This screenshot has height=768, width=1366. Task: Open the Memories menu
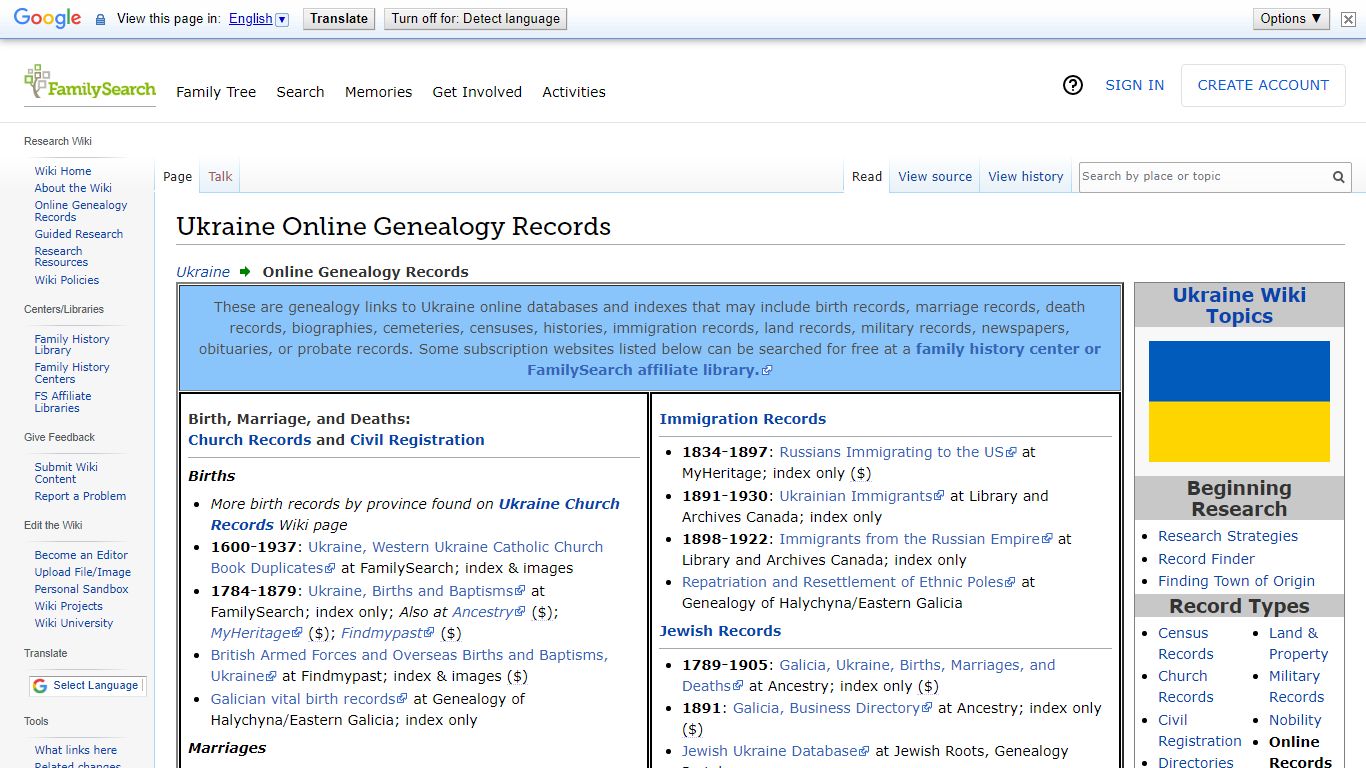[378, 92]
